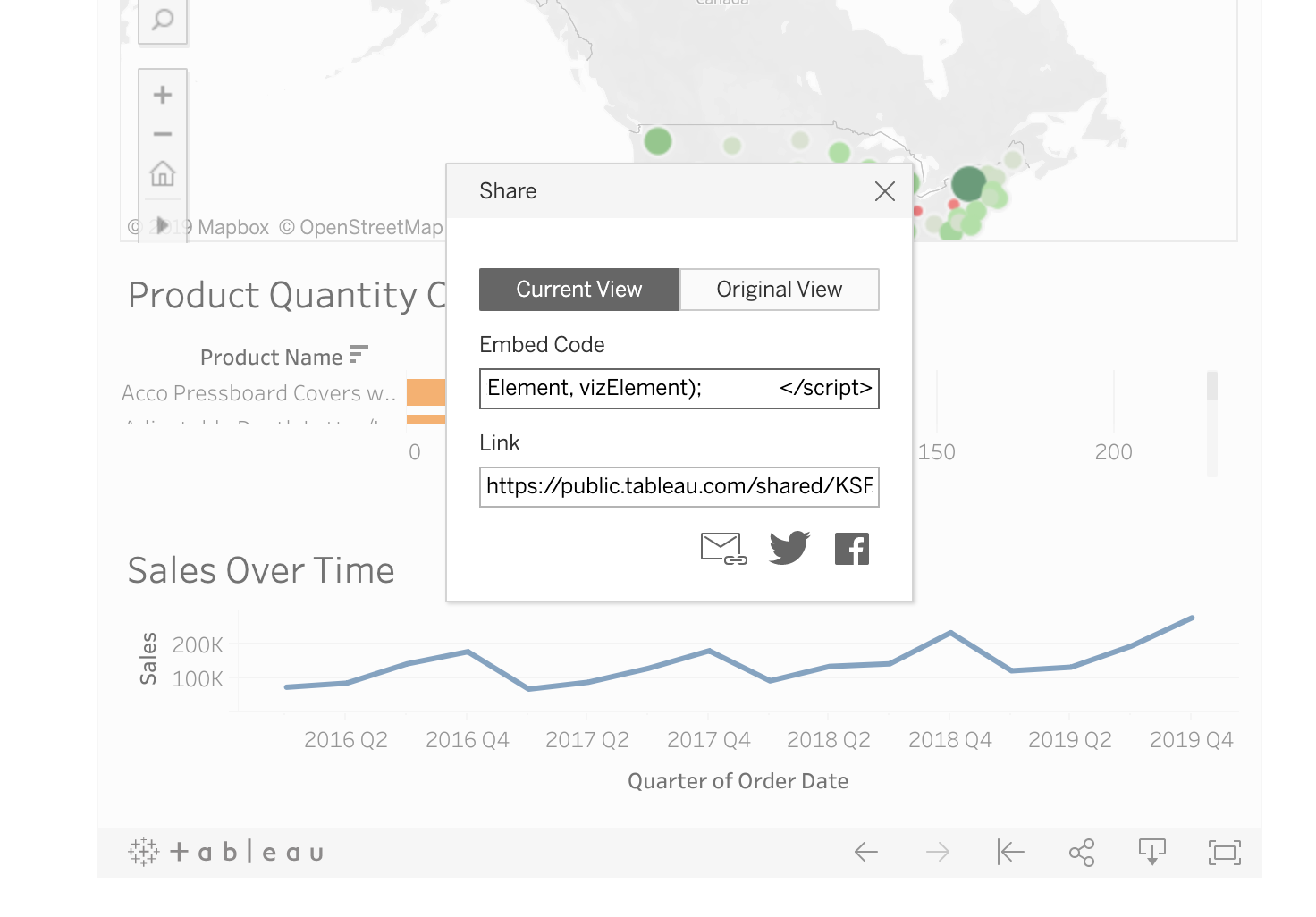
Task: Select the Current View option
Action: tap(579, 290)
